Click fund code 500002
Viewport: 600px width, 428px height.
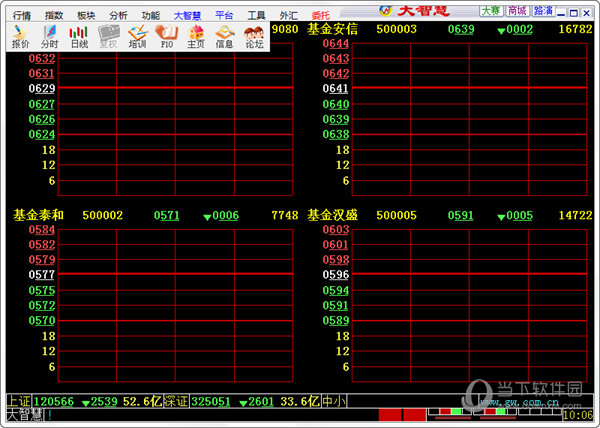[103, 215]
